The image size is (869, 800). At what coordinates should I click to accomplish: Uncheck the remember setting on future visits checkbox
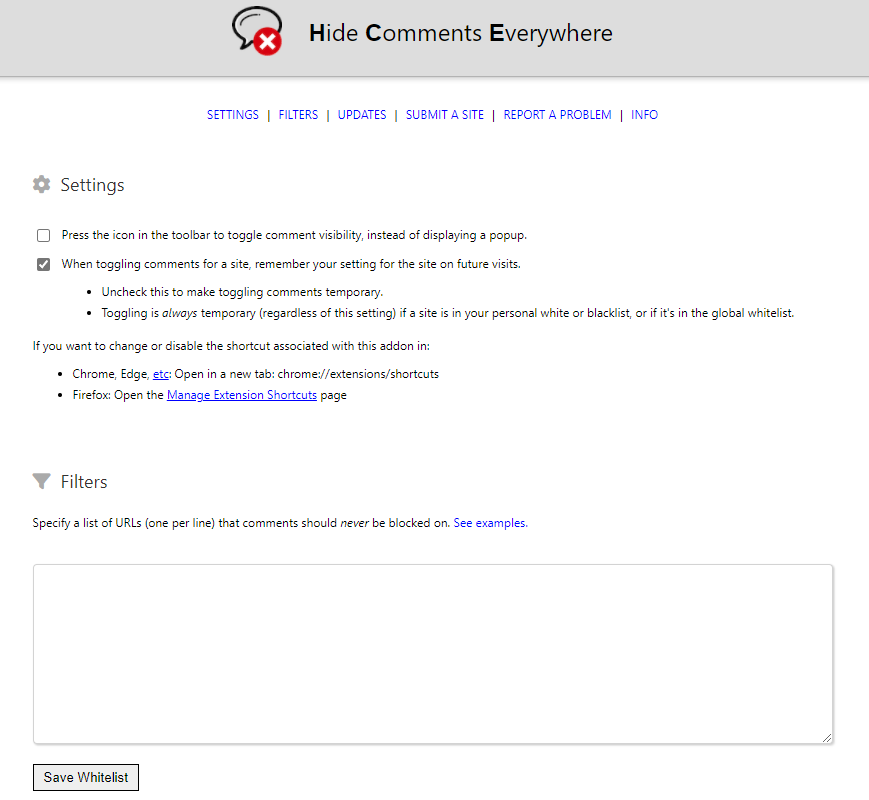tap(43, 265)
